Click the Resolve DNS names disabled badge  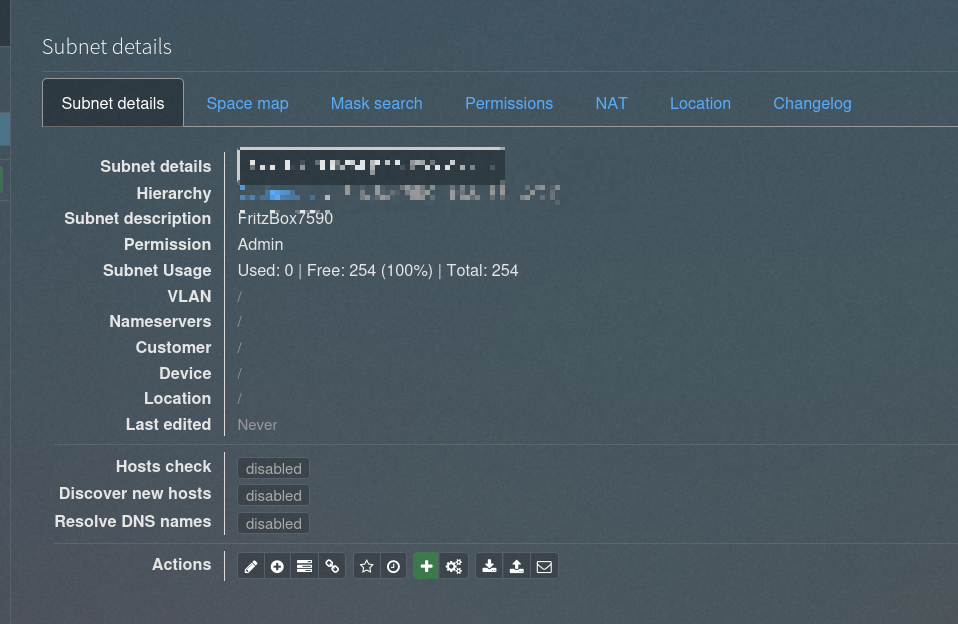pyautogui.click(x=273, y=523)
